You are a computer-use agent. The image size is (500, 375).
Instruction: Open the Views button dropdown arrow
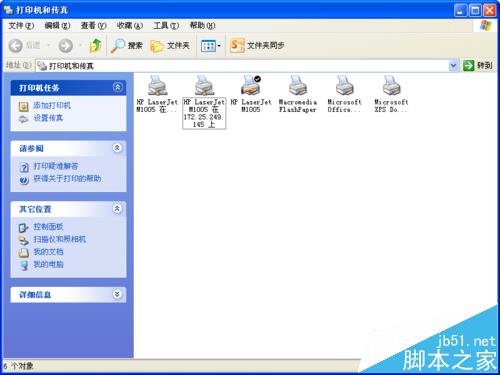click(x=219, y=46)
